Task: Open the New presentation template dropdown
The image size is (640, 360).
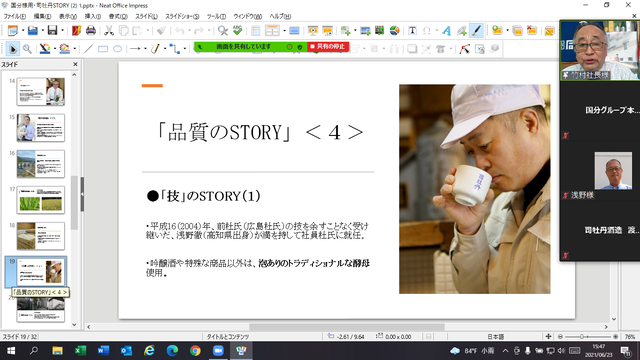Action: click(23, 31)
